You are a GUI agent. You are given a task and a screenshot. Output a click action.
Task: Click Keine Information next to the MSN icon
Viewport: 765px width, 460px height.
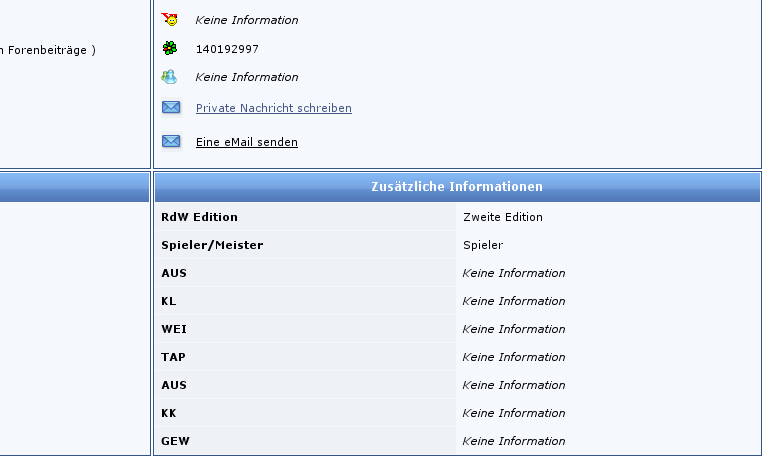pyautogui.click(x=246, y=77)
